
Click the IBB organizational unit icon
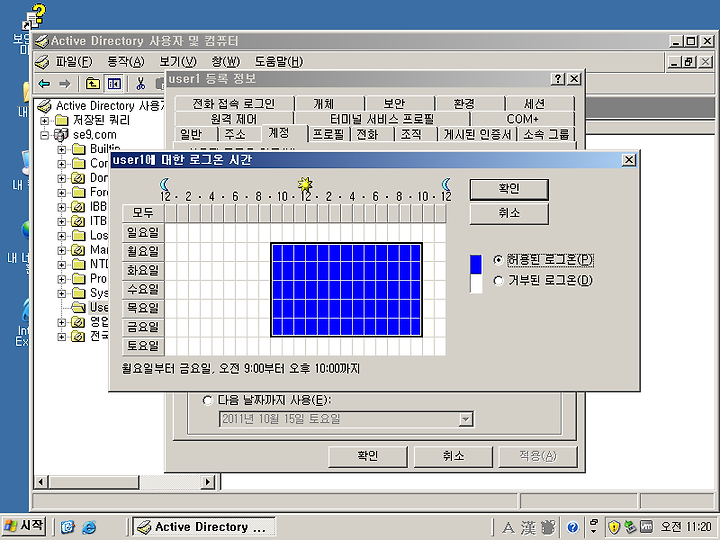point(79,207)
